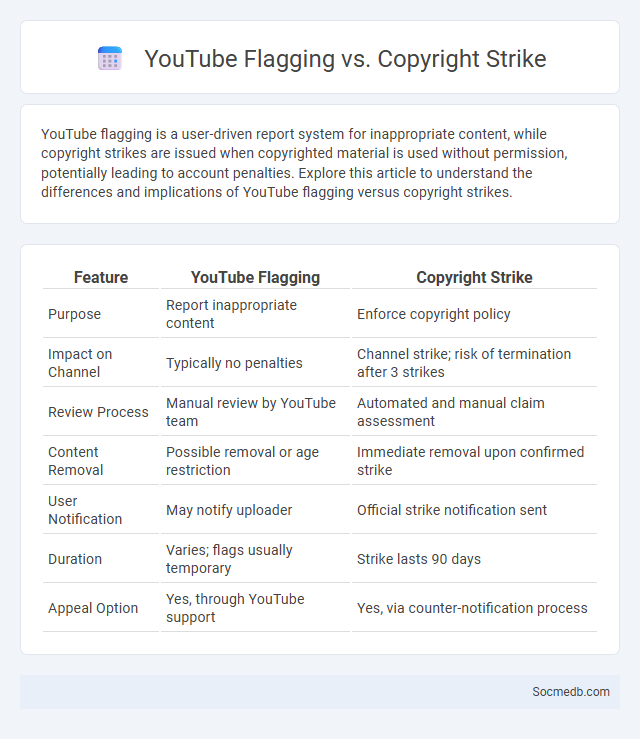Screen dimensions: 640x739
Task: Click the 'Purpose' row label
Action: (74, 314)
